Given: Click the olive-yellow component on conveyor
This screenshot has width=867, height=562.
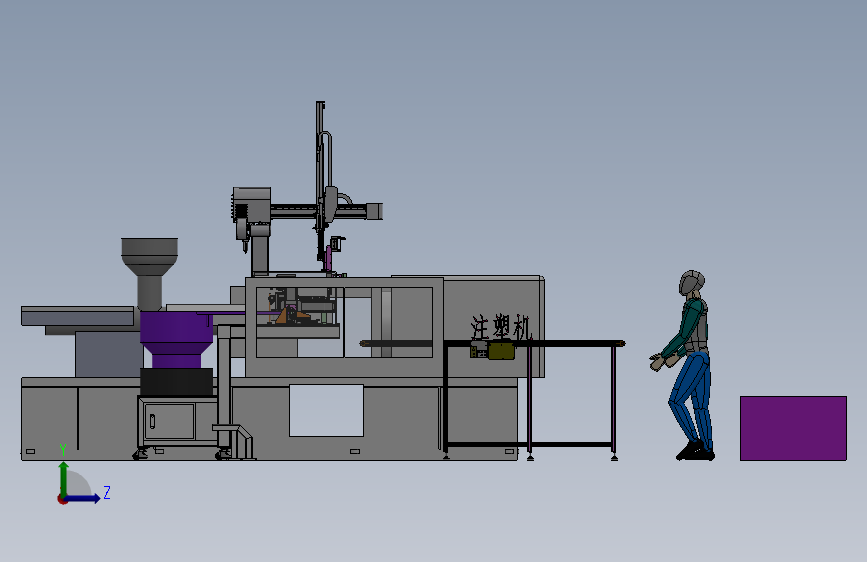Looking at the screenshot, I should click(x=501, y=351).
